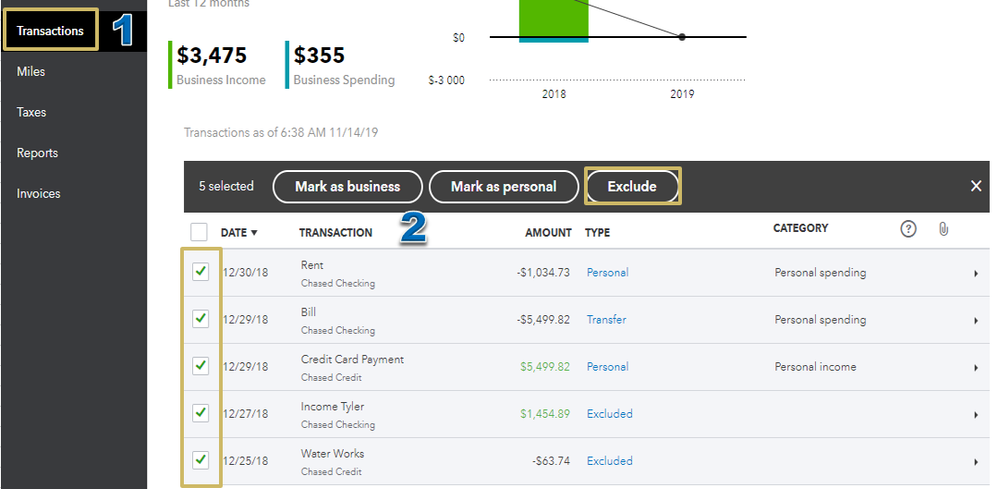
Task: Uncheck the Income Tyler transaction checkbox
Action: pos(201,413)
